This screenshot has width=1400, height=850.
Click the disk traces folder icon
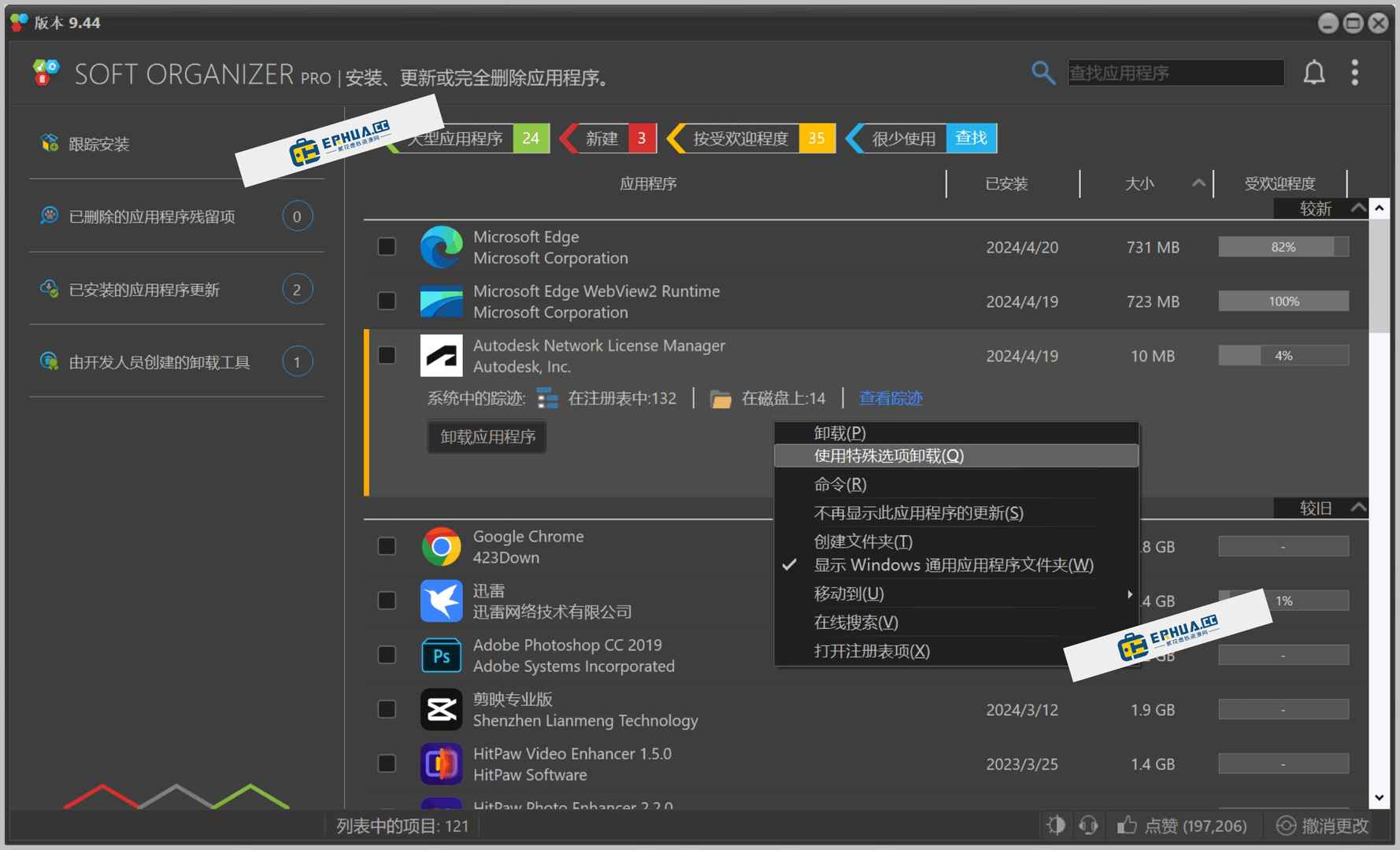coord(720,399)
